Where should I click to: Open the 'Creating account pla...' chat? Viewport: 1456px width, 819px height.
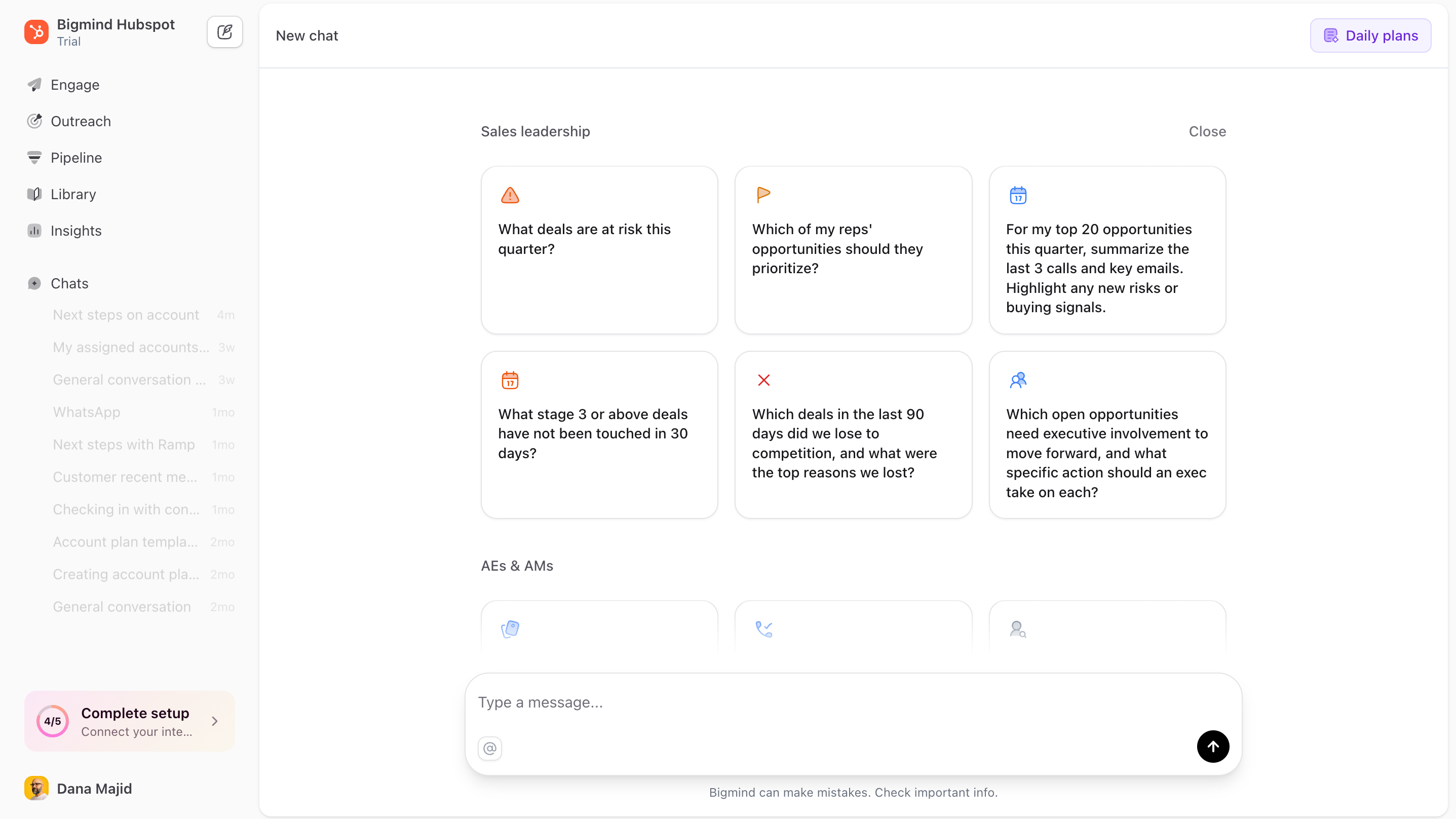coord(143,574)
